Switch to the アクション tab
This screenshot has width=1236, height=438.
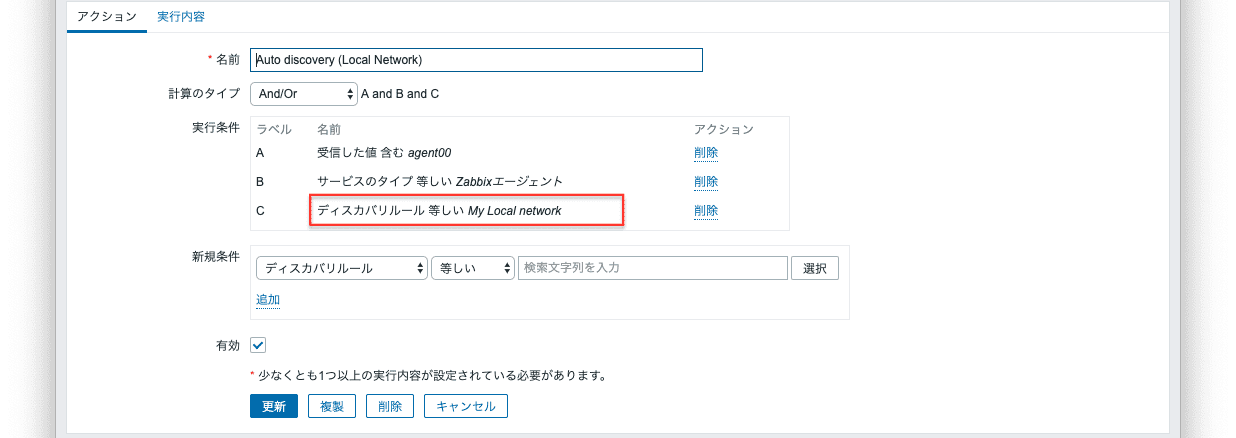[107, 17]
